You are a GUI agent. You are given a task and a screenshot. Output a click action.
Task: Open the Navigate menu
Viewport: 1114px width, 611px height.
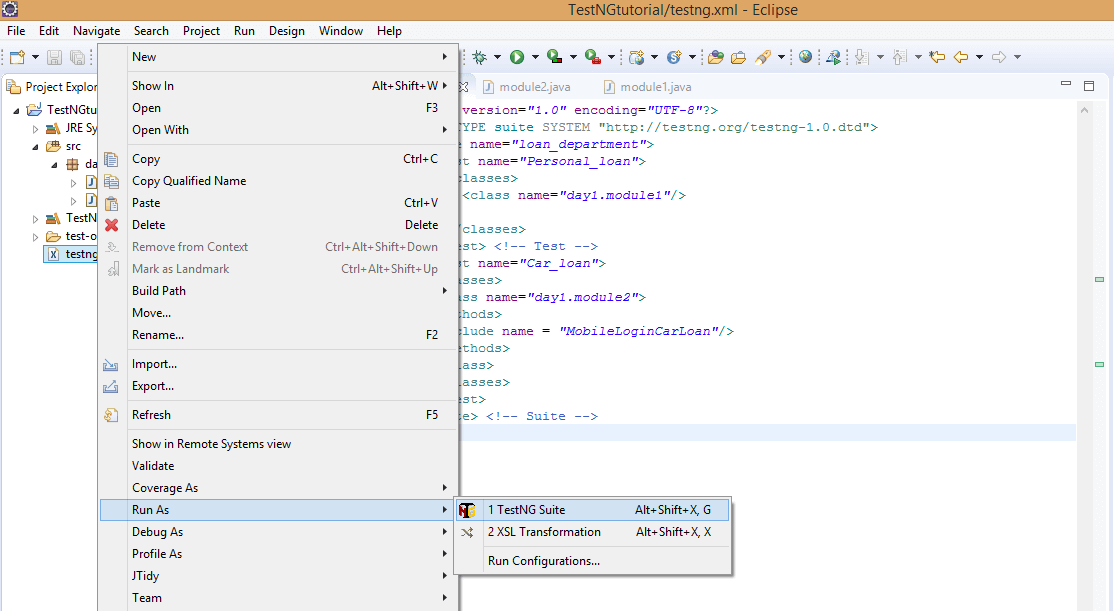(97, 31)
